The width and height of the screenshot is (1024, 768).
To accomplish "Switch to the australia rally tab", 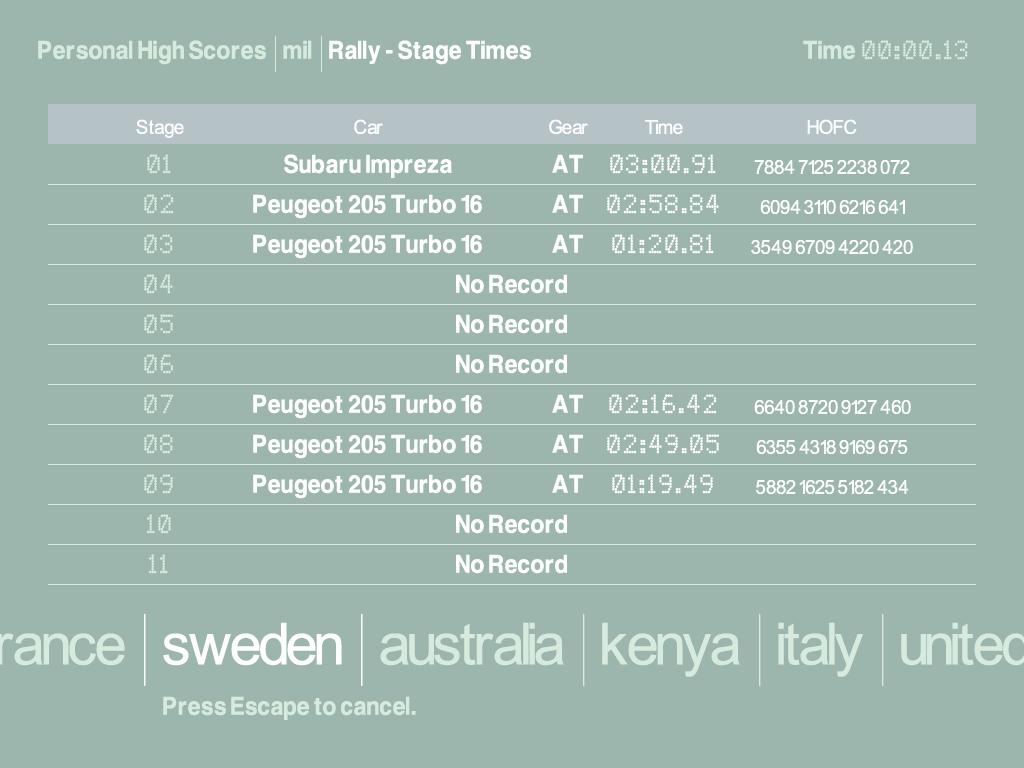I will click(x=471, y=646).
